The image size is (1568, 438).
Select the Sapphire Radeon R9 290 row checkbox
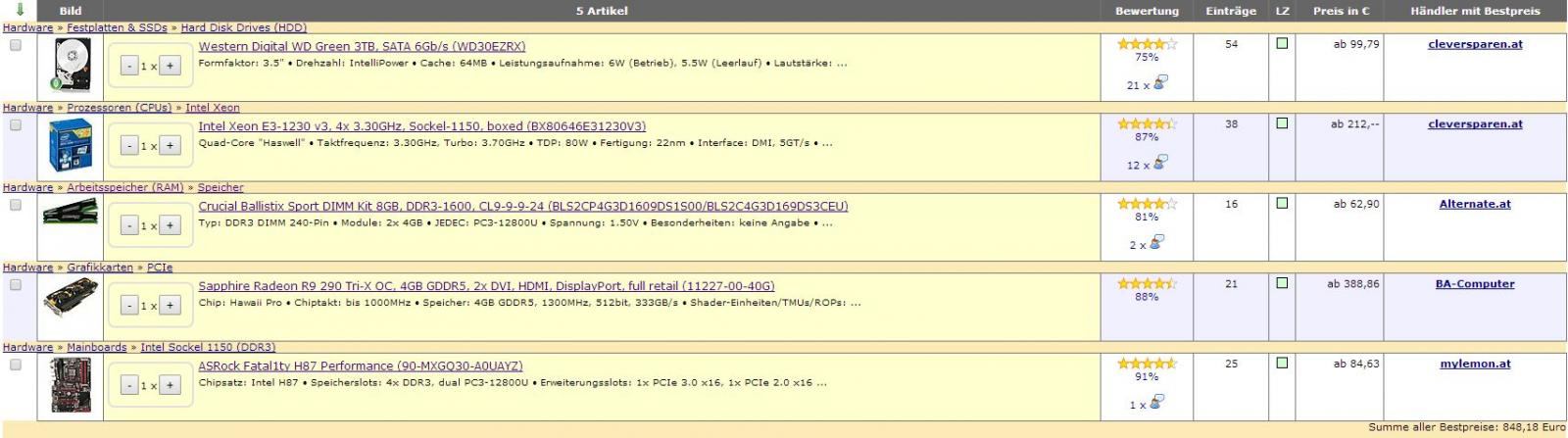click(x=16, y=285)
